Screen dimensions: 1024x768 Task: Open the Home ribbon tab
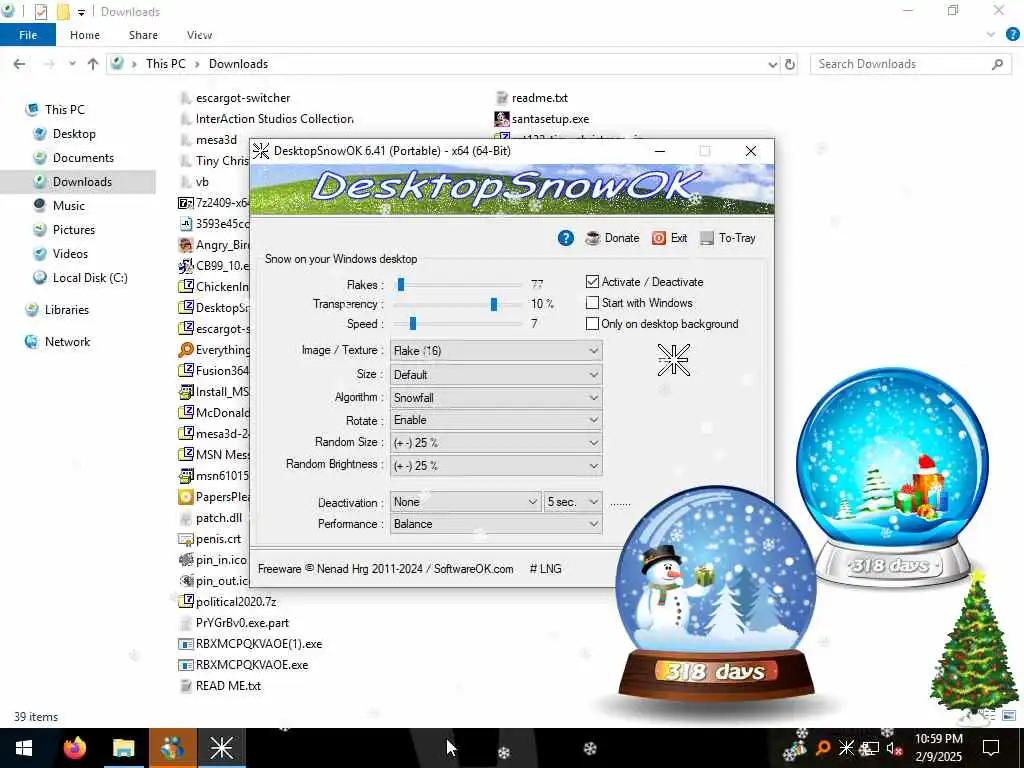pos(85,35)
